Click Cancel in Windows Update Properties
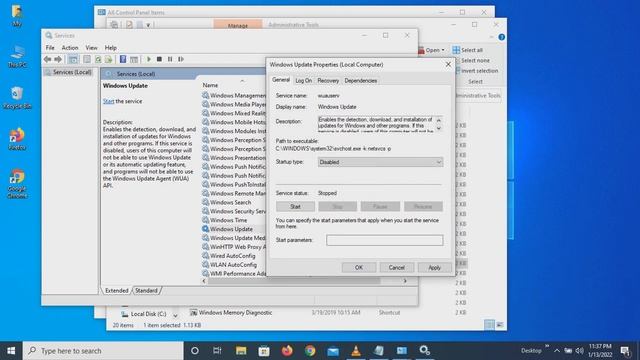 [396, 267]
